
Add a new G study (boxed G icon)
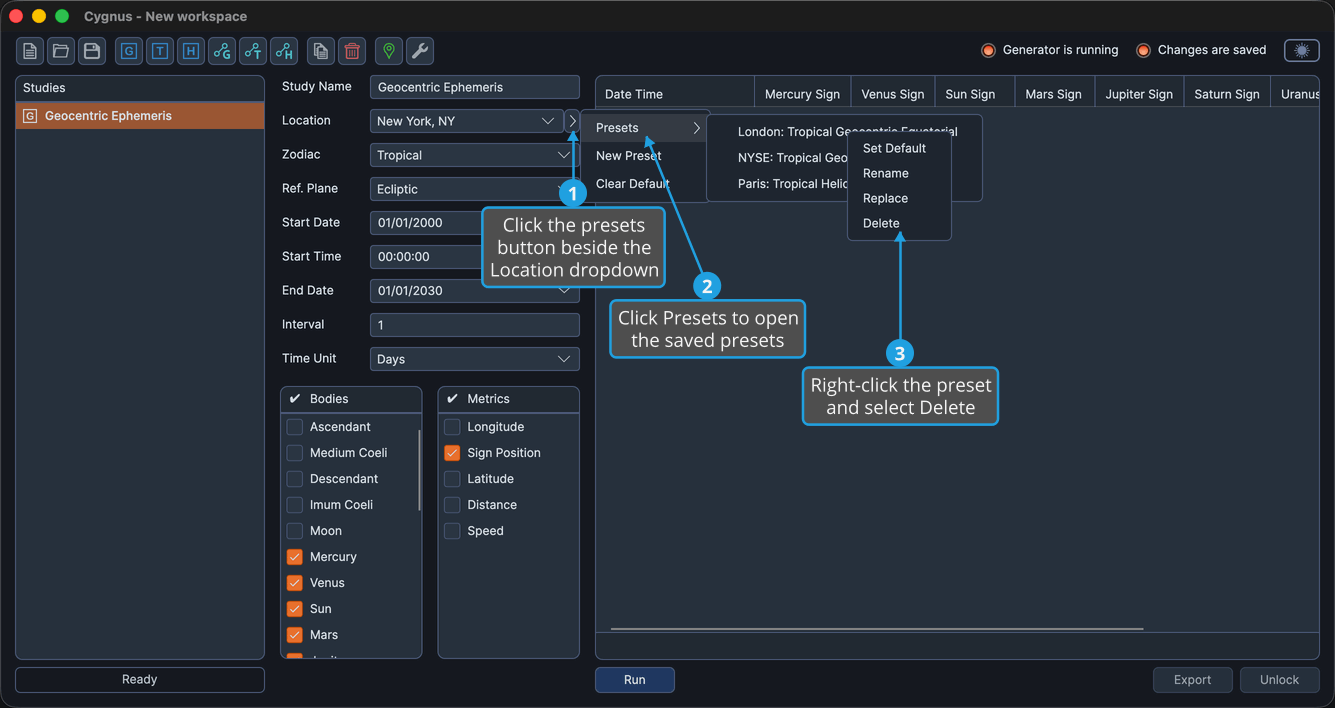pyautogui.click(x=129, y=51)
